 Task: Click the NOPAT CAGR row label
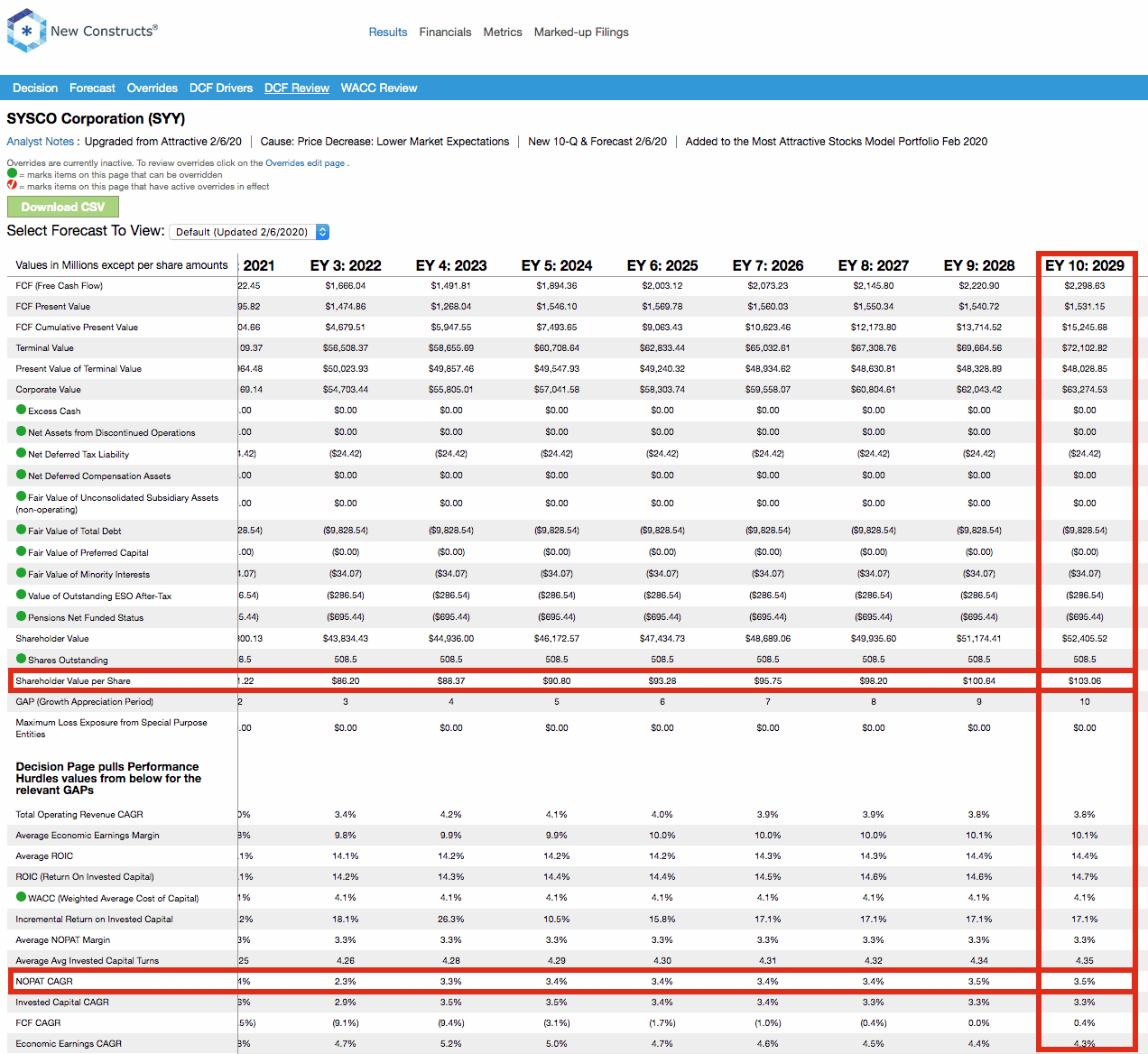click(44, 982)
